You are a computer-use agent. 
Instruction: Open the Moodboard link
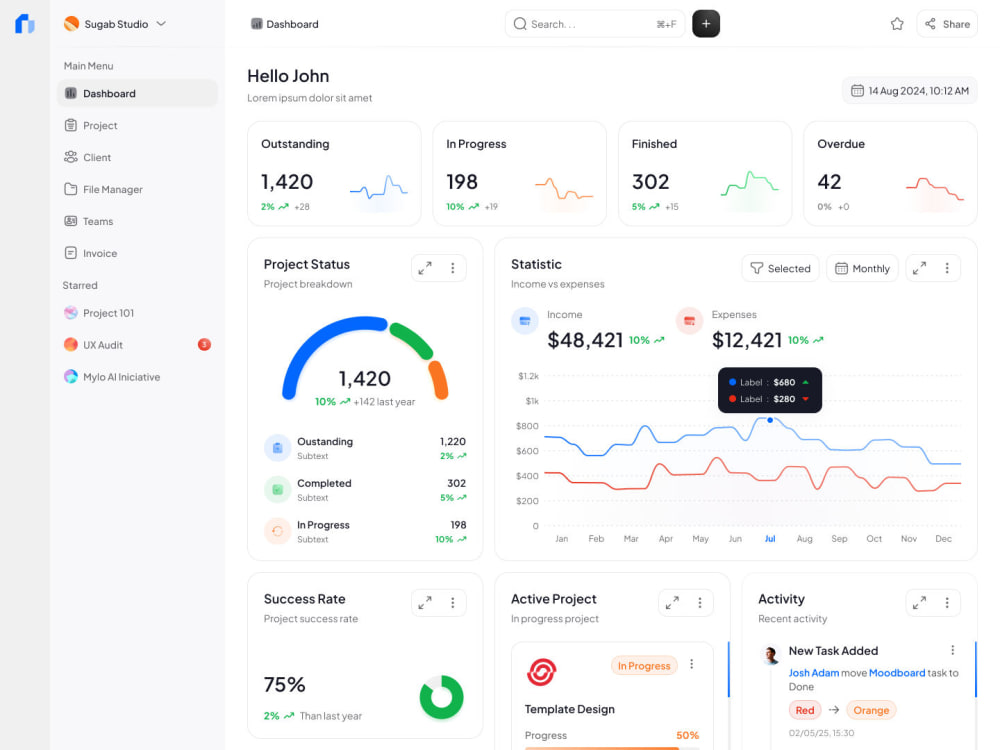[897, 673]
